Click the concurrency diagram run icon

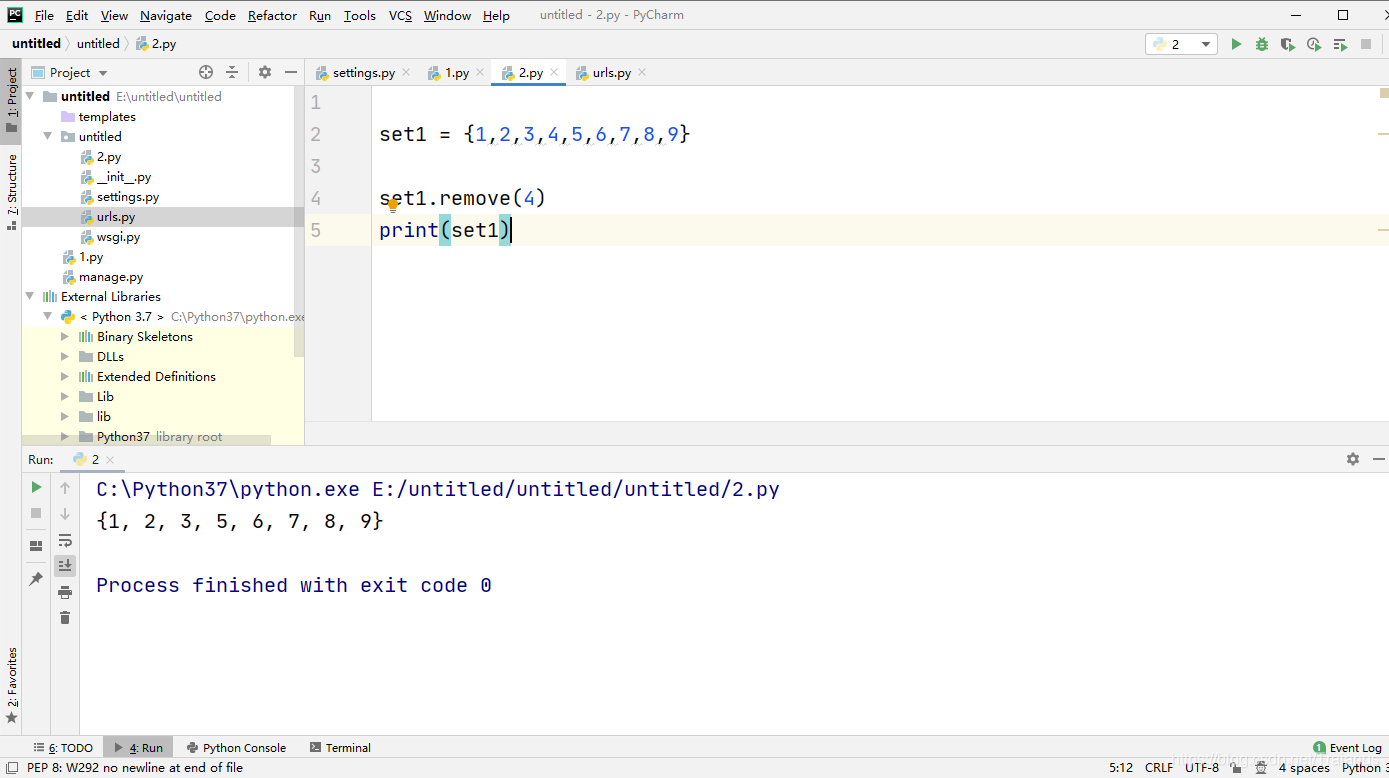tap(1340, 44)
